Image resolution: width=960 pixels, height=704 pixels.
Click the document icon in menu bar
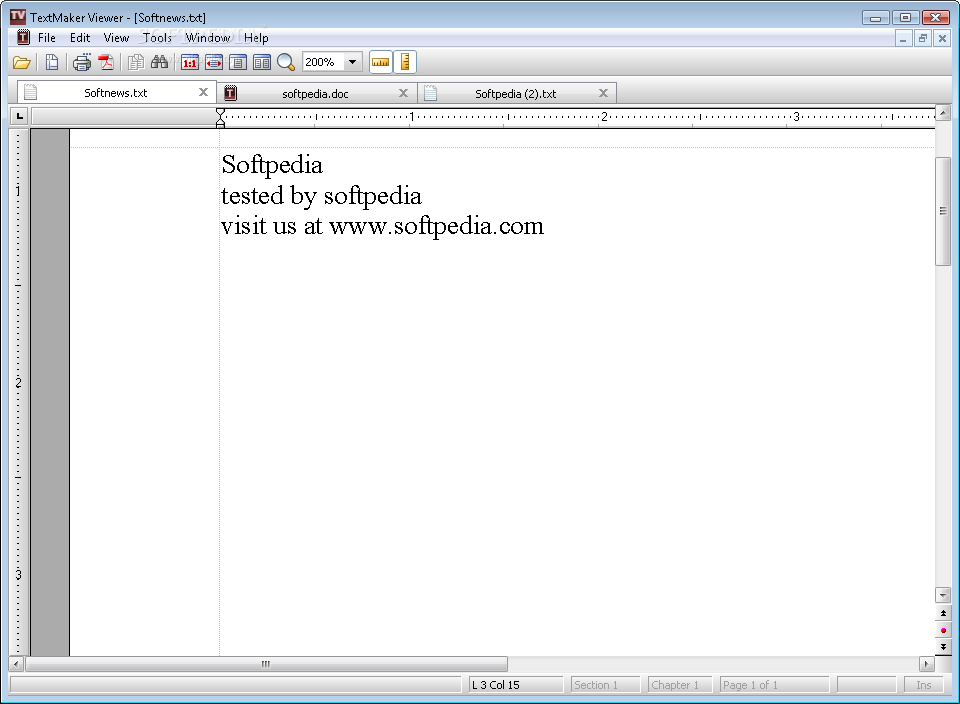pyautogui.click(x=23, y=37)
